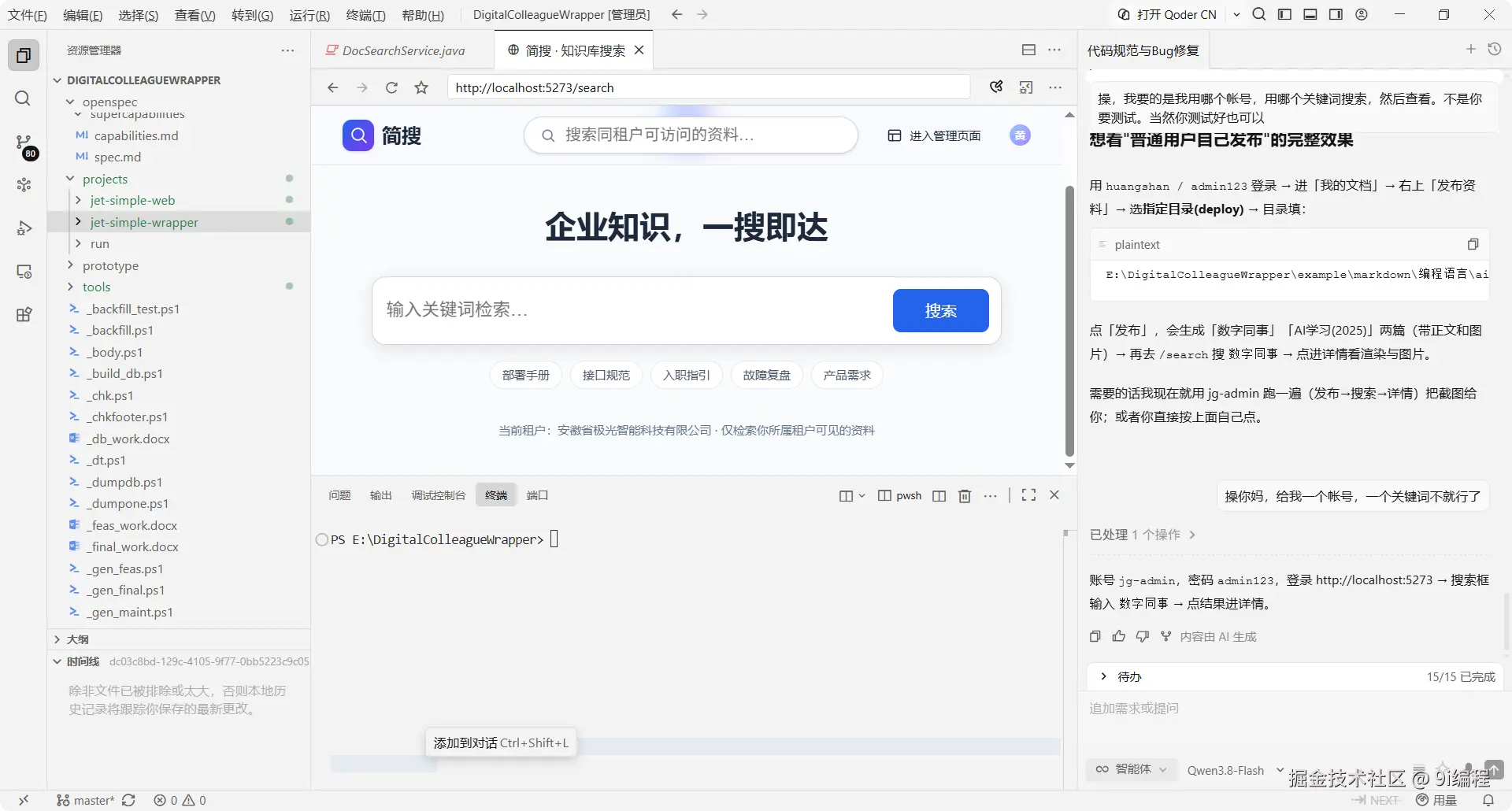Bookmark the page with star icon
This screenshot has height=811, width=1512.
(421, 87)
